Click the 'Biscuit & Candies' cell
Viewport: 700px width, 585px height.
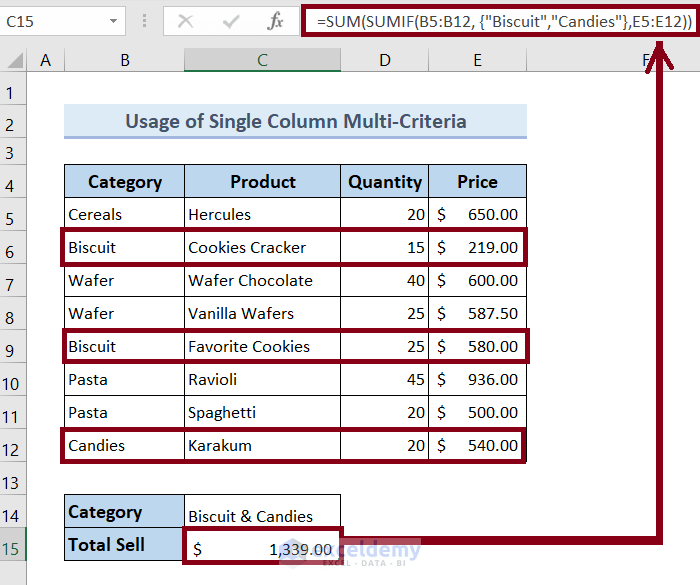pyautogui.click(x=262, y=511)
